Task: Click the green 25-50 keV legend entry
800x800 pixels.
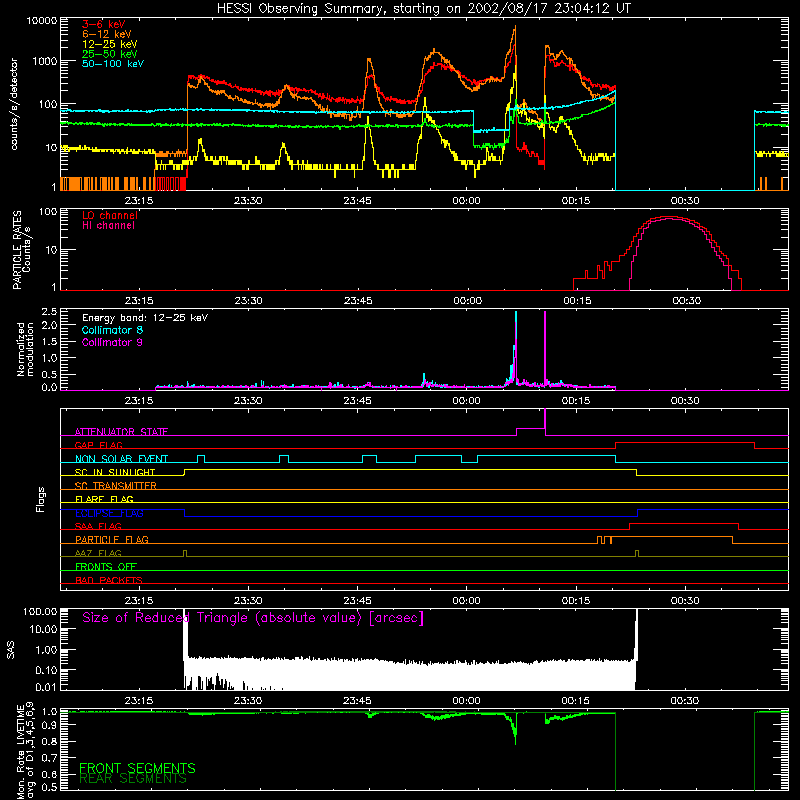Action: tap(110, 54)
